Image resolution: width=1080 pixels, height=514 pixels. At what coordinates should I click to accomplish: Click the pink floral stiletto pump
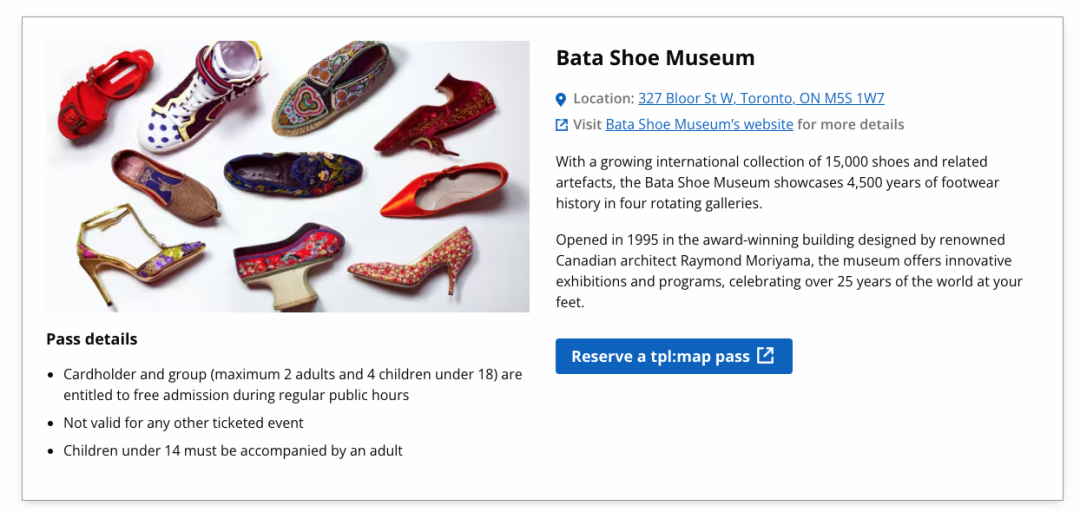[413, 258]
